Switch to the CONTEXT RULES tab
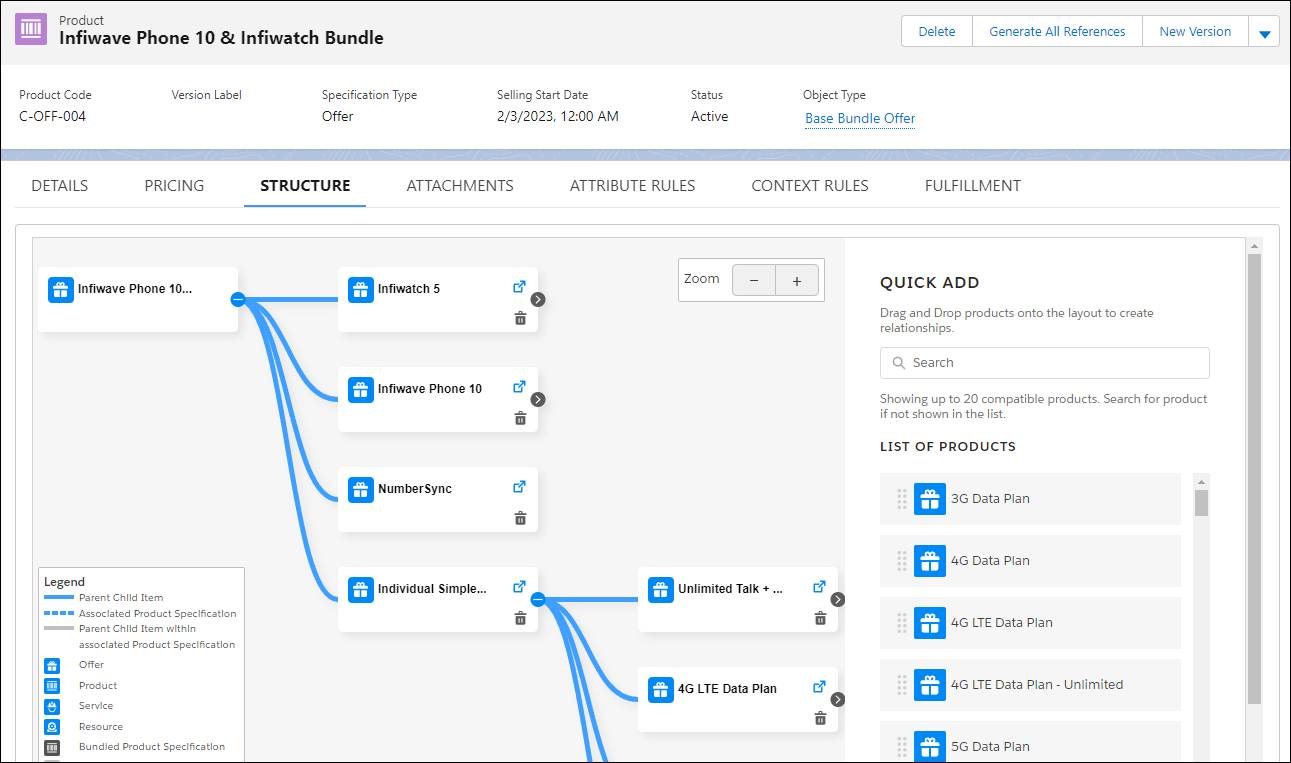Screen dimensions: 1291x763 (x=810, y=186)
